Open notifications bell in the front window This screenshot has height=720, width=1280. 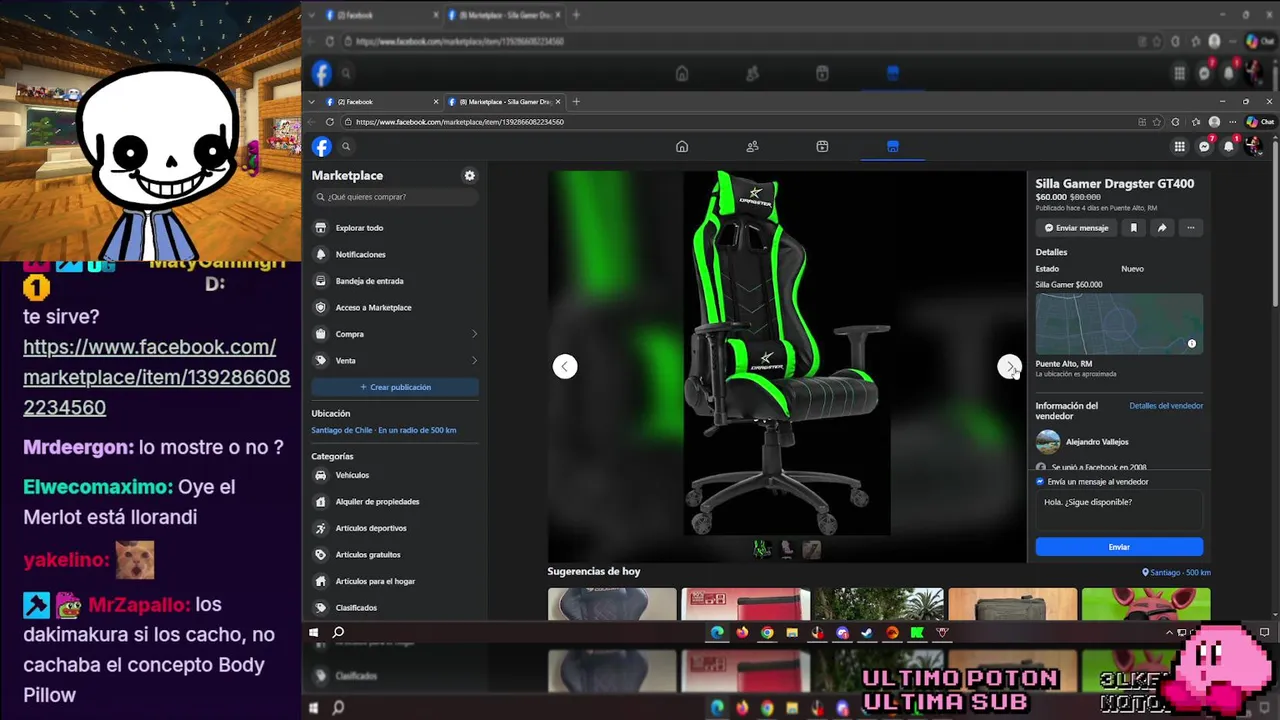coord(1230,147)
